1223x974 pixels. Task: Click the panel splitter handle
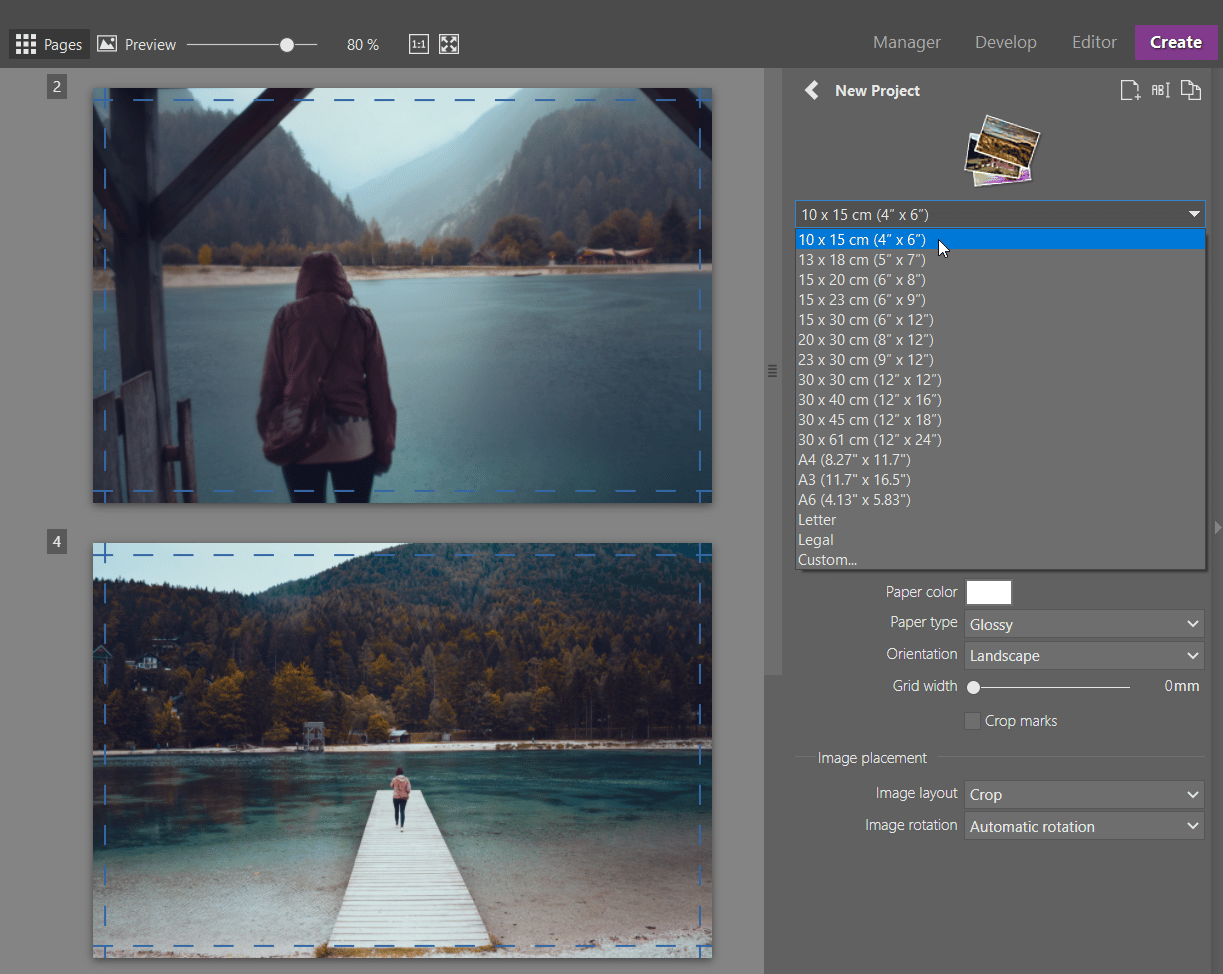coord(772,371)
